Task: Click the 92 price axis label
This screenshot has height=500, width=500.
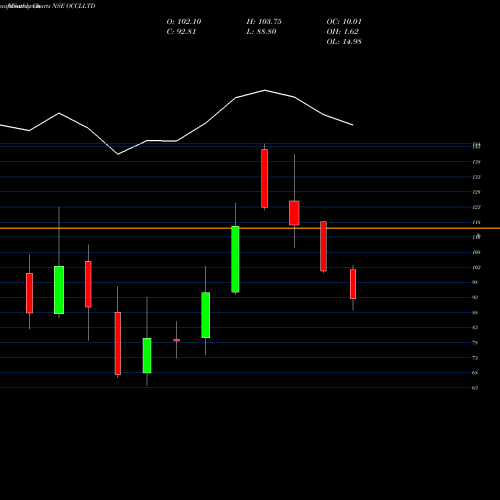Action: (475, 297)
